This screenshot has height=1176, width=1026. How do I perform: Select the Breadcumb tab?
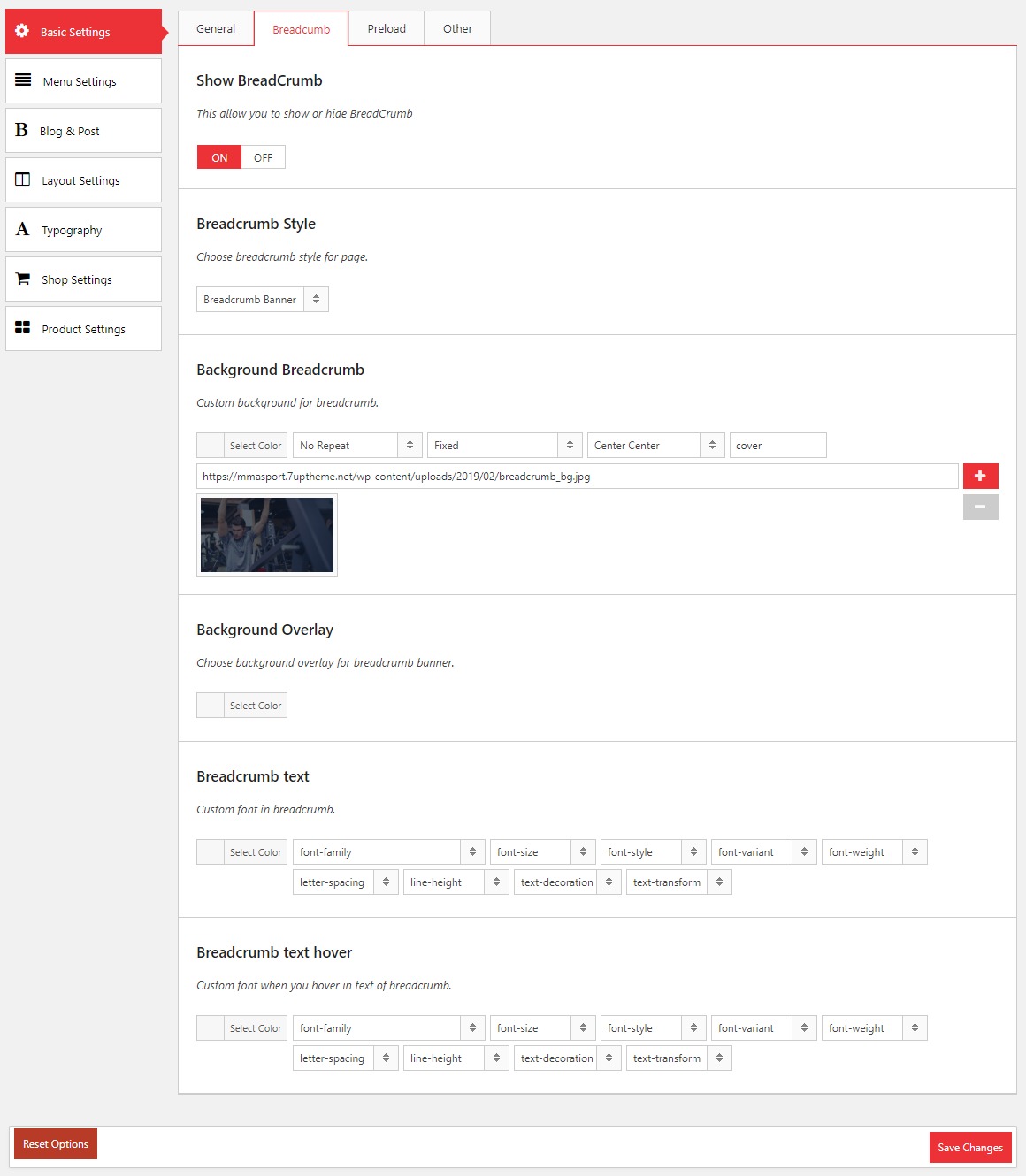(x=301, y=28)
